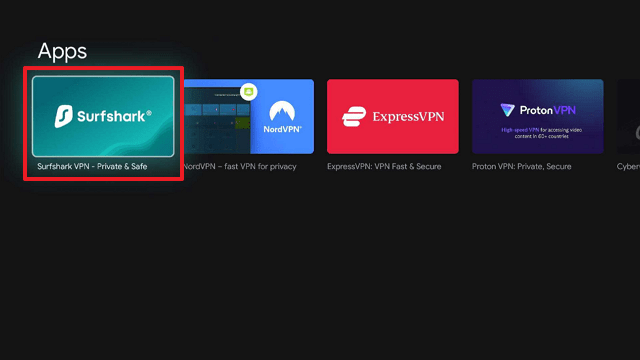
Task: Click the 'Surfshark VPN - Private & Safe' label
Action: click(x=92, y=167)
